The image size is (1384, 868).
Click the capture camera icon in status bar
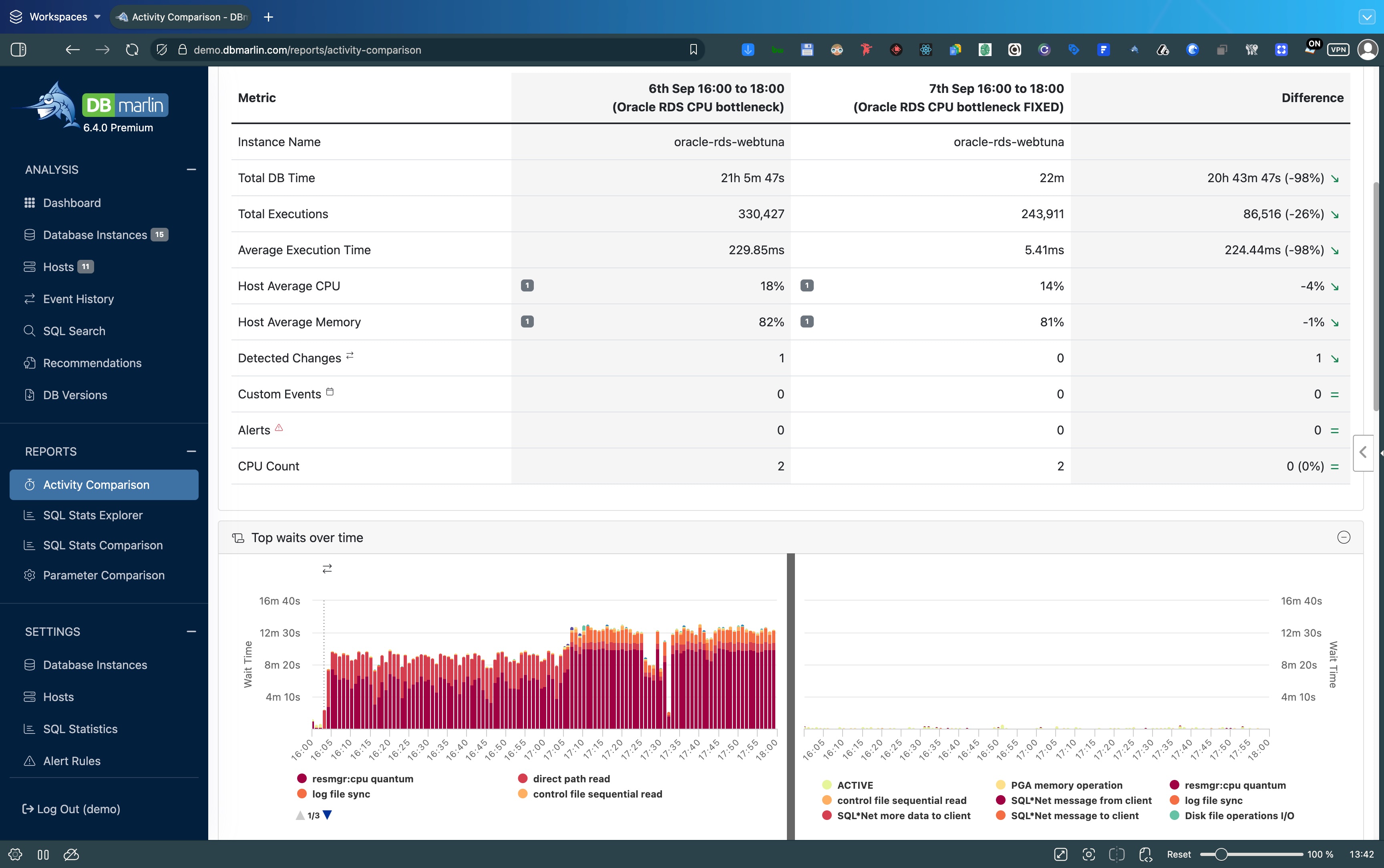pos(1088,855)
